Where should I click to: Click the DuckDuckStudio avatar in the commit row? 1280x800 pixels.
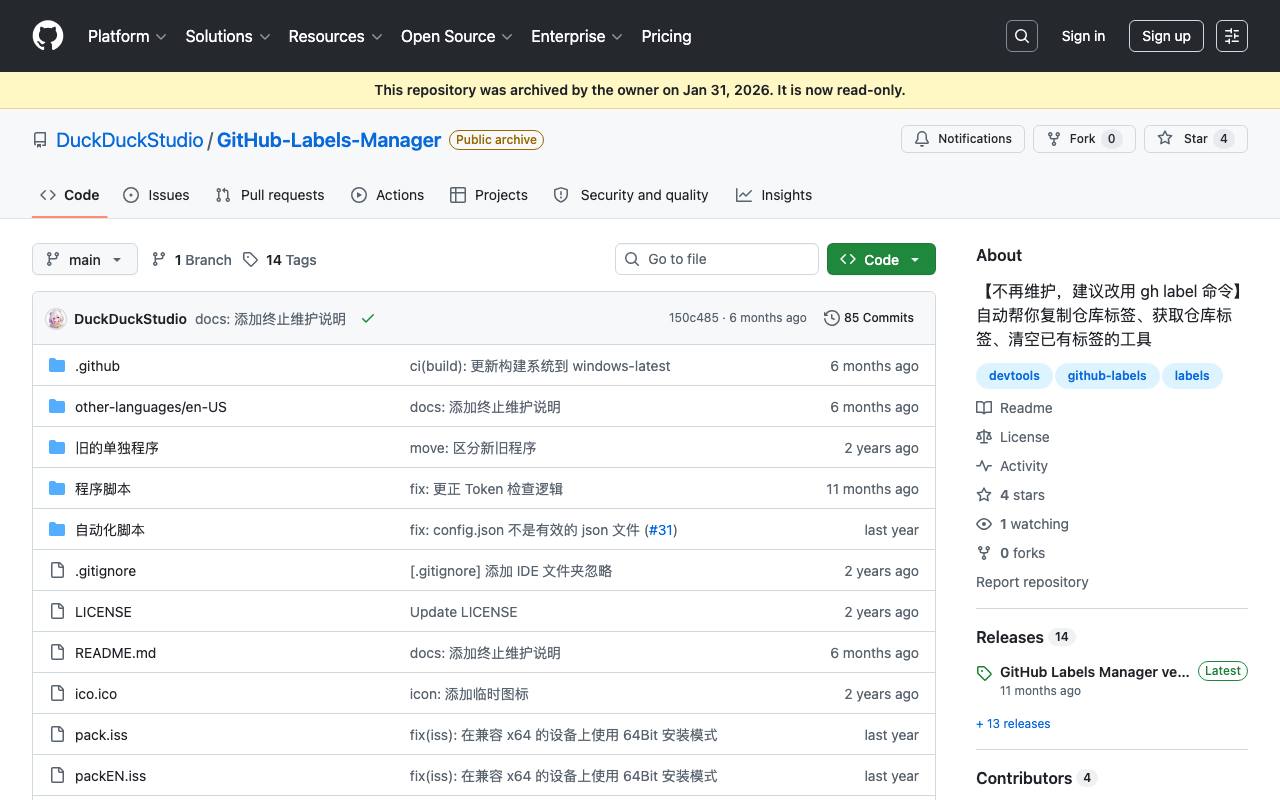coord(56,318)
